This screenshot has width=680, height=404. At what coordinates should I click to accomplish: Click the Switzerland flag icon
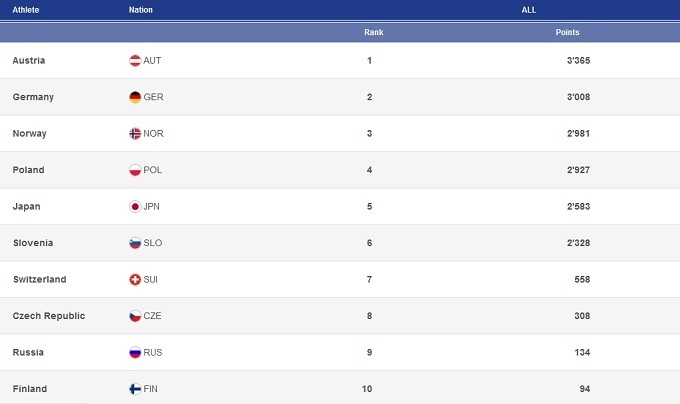coord(135,280)
